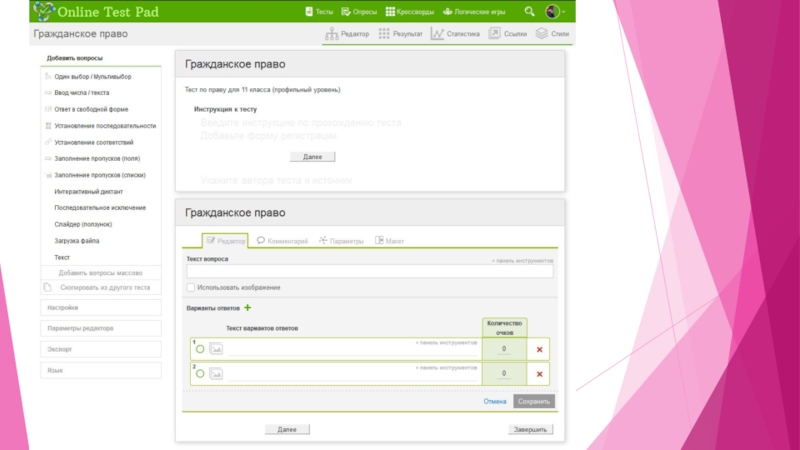
Task: Delete answer 1 with red cross
Action: click(x=539, y=350)
